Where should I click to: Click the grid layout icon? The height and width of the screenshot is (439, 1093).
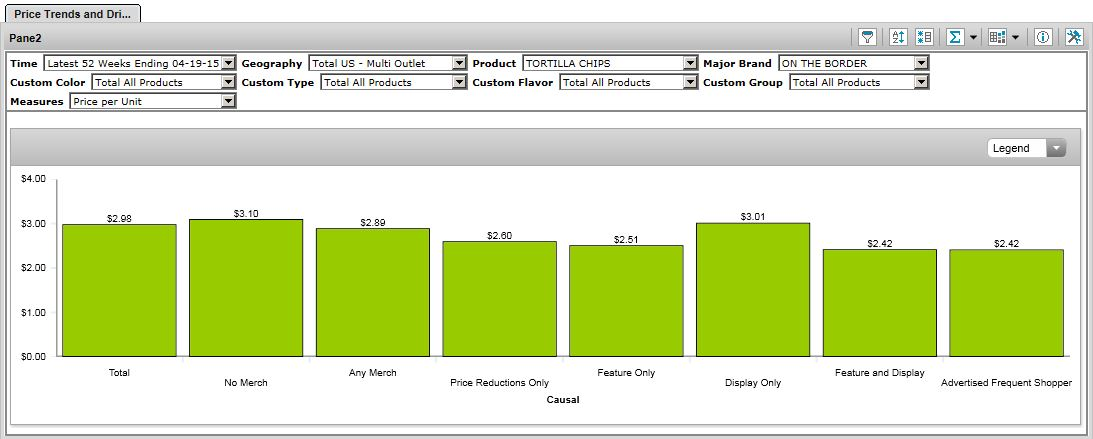tap(997, 37)
